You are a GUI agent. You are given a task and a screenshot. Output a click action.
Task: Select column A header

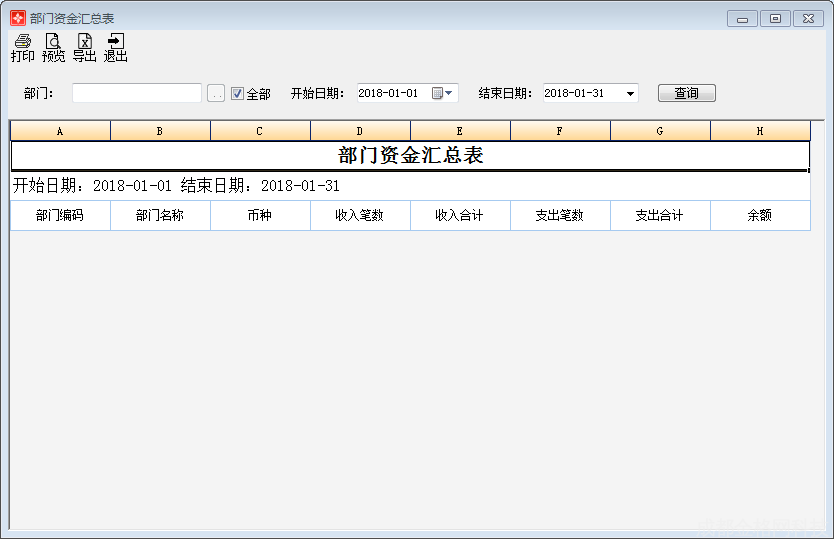tap(60, 131)
